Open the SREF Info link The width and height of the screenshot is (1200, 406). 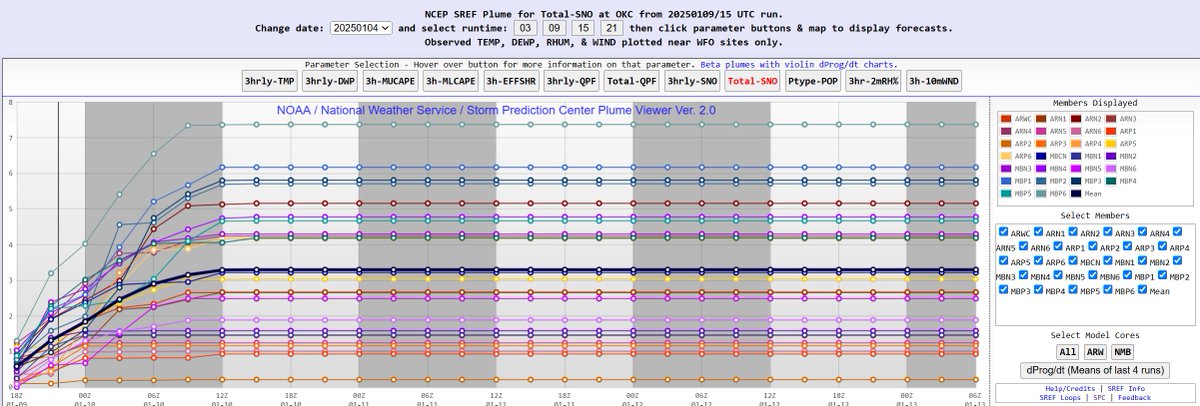[x=1126, y=388]
